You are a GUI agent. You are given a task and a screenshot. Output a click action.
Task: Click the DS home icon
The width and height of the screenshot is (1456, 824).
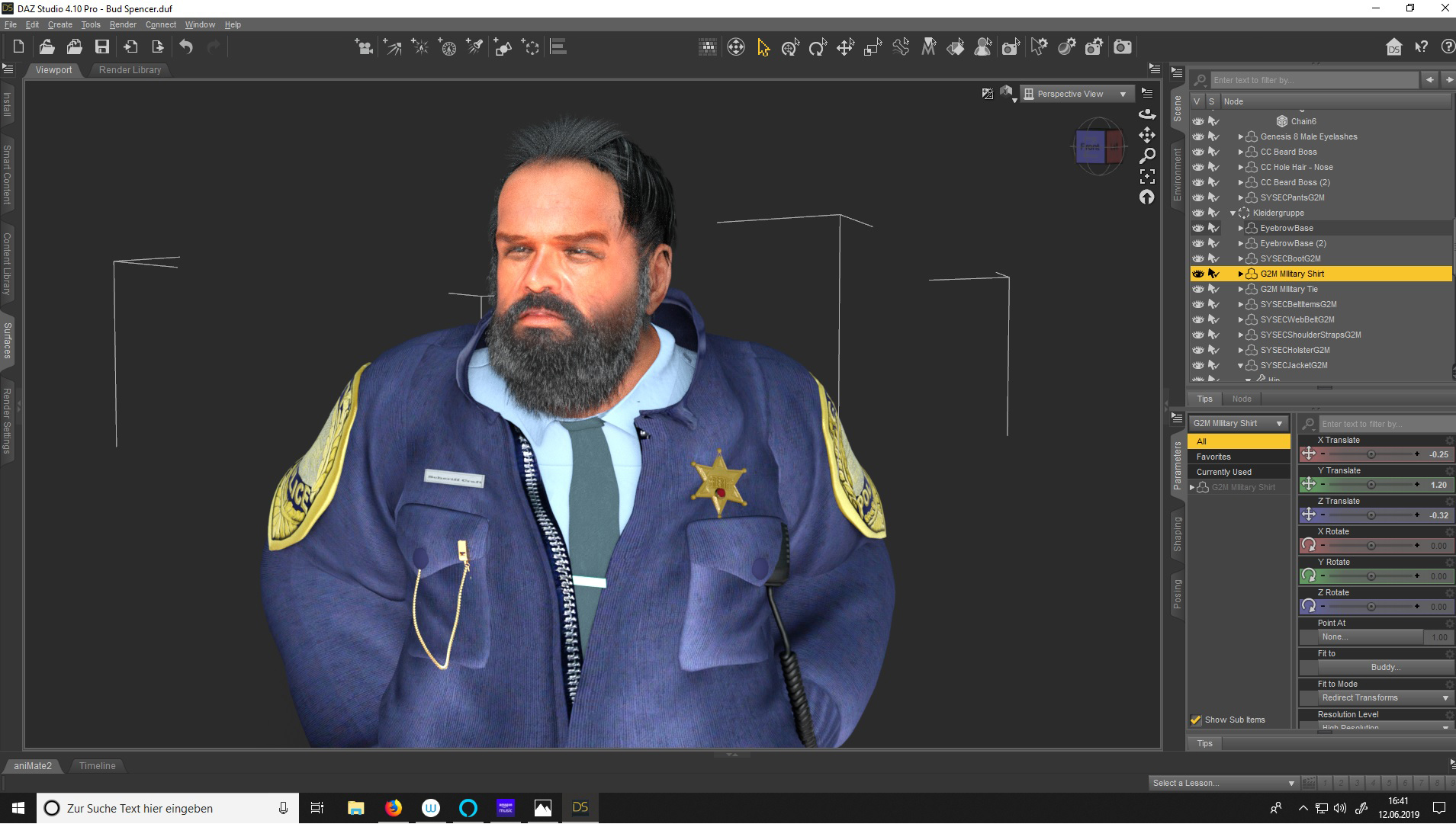[1393, 47]
